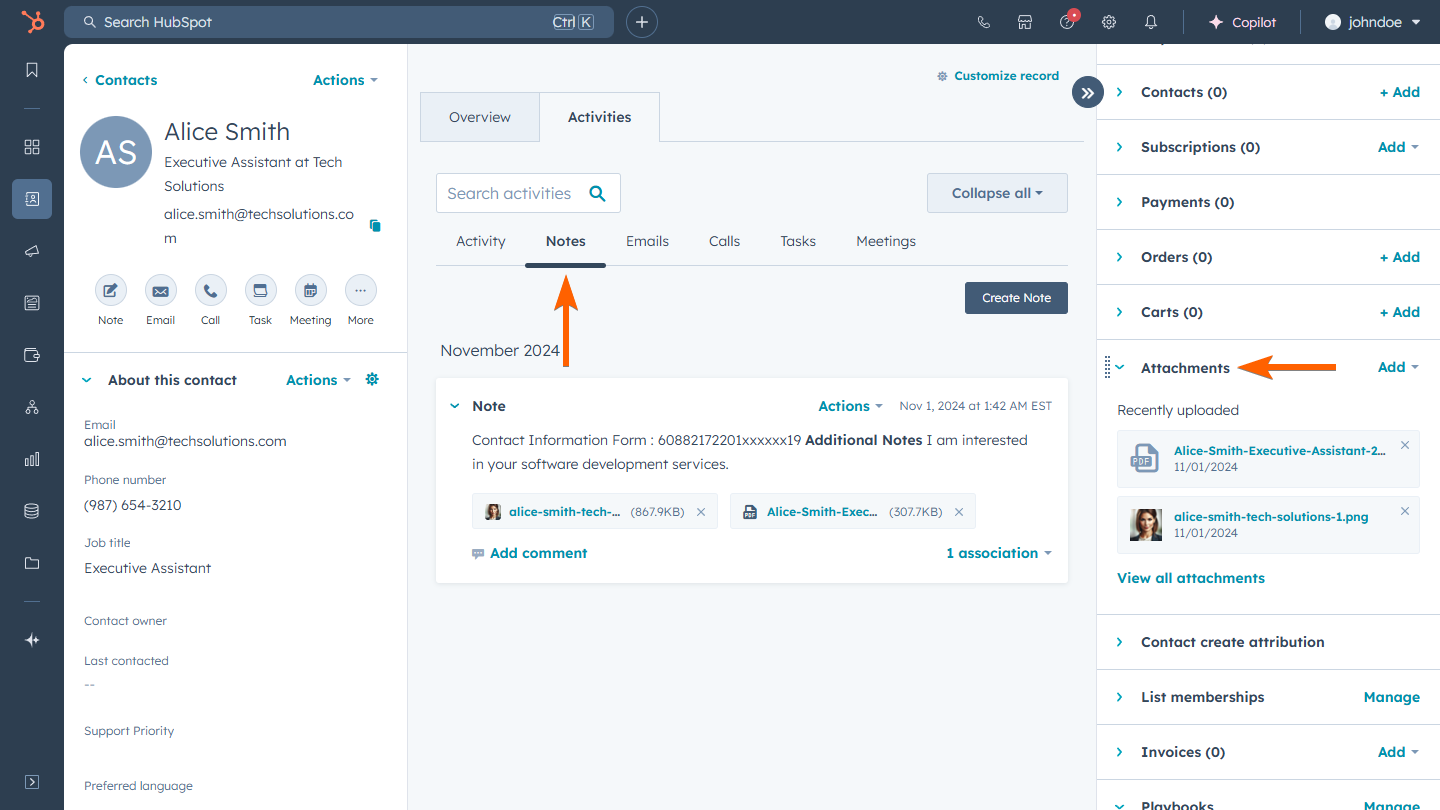Open the CRM contacts icon in sidebar

[32, 199]
